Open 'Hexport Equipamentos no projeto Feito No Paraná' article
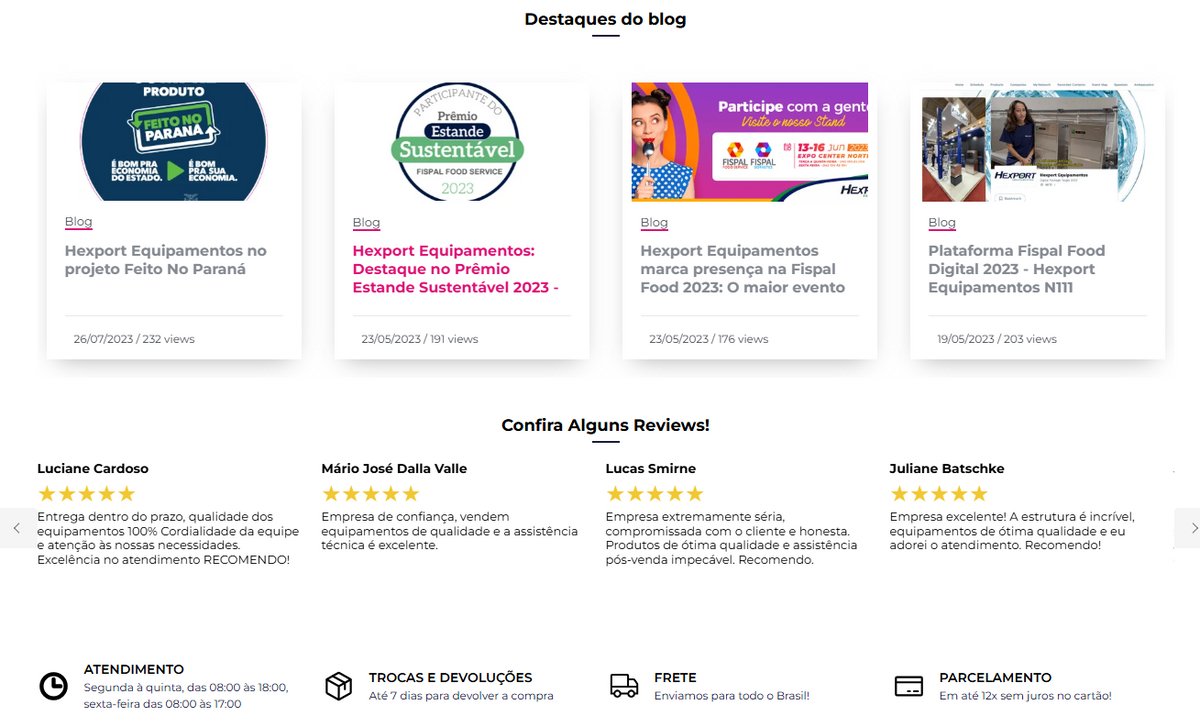This screenshot has height=727, width=1200. click(166, 260)
